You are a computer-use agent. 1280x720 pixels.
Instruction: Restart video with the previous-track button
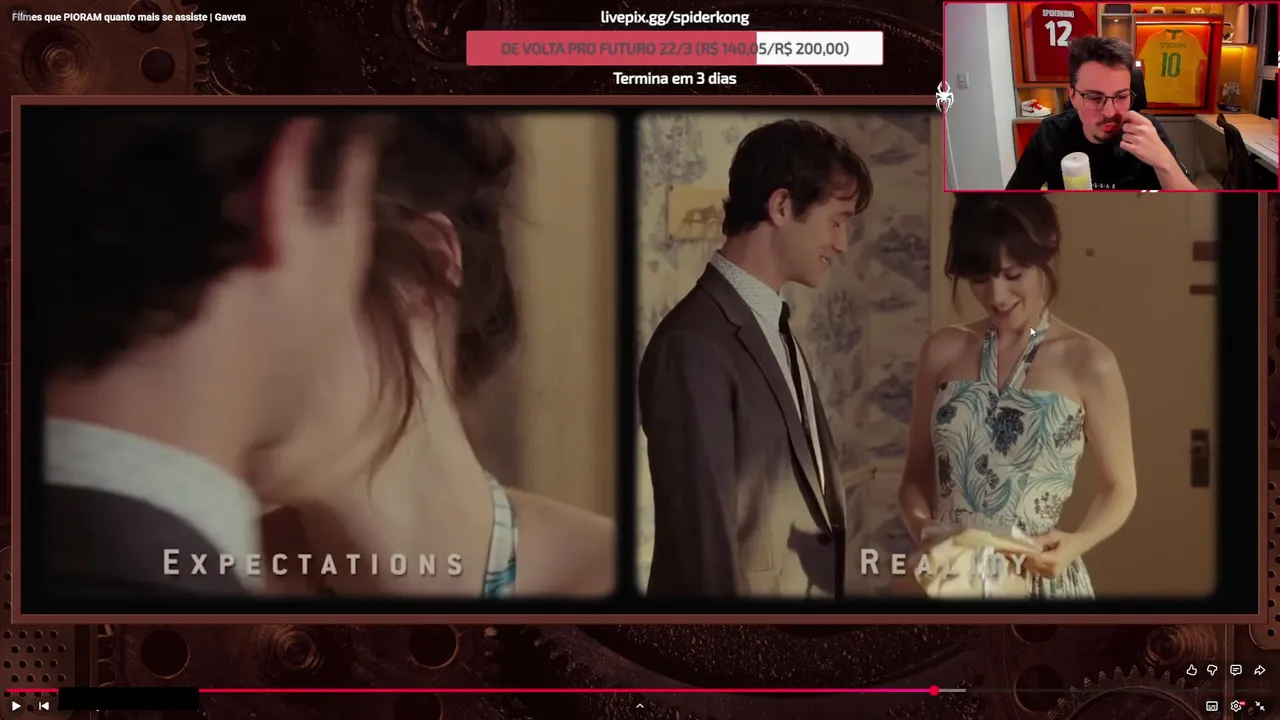click(44, 706)
